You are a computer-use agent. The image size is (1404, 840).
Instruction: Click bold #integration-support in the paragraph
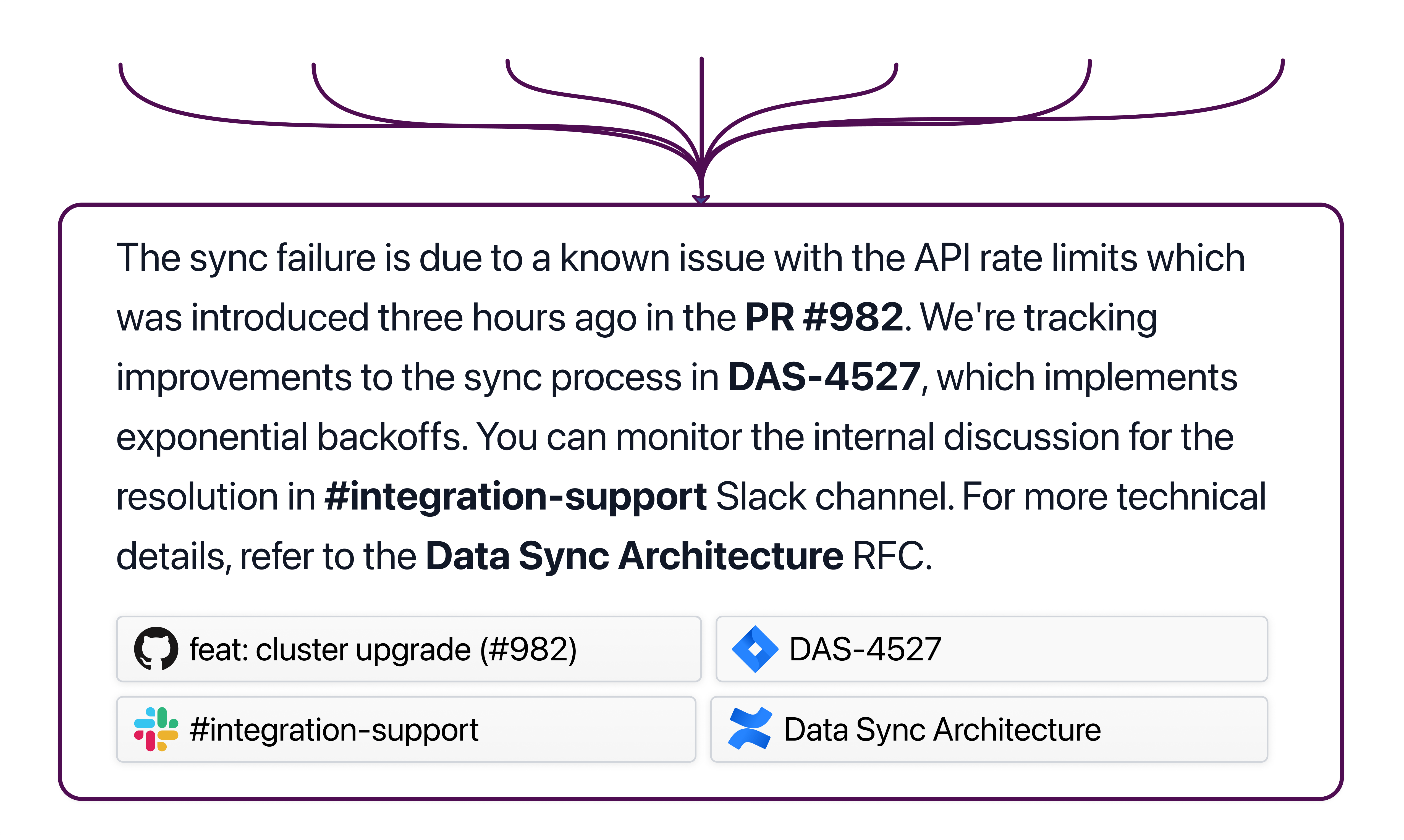[515, 497]
